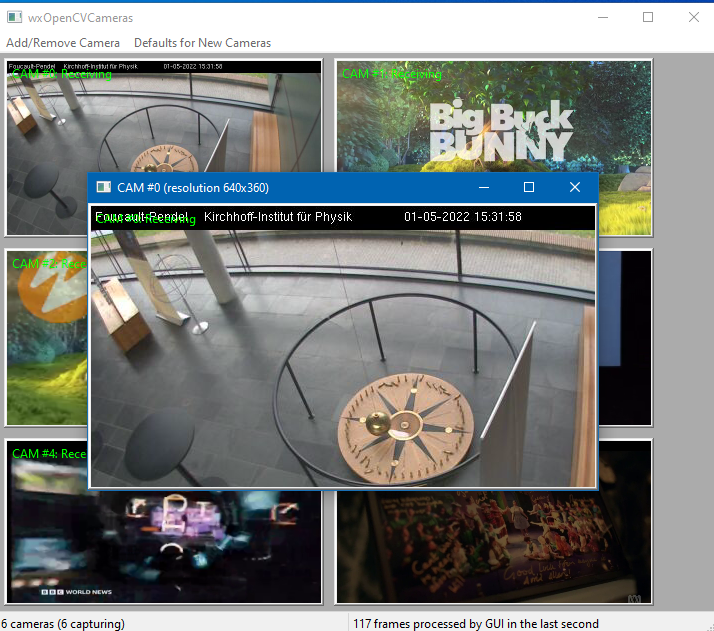Select the dark camera thumbnail behind popup's right edge
714x631 pixels.
click(x=625, y=337)
